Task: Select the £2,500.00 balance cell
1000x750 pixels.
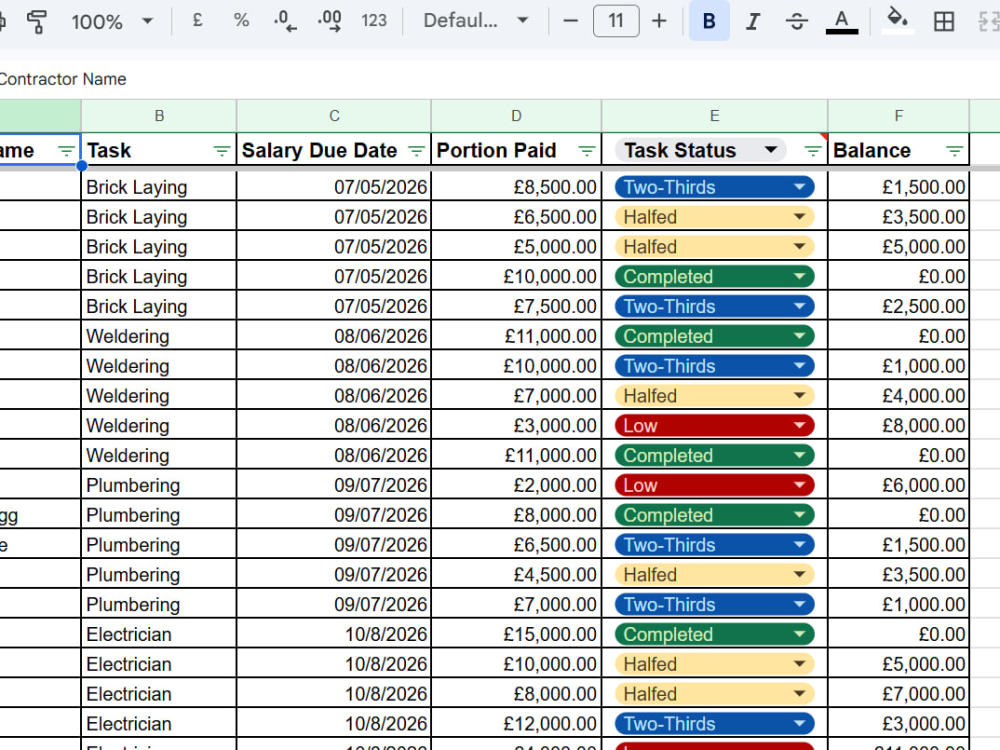Action: pos(899,306)
